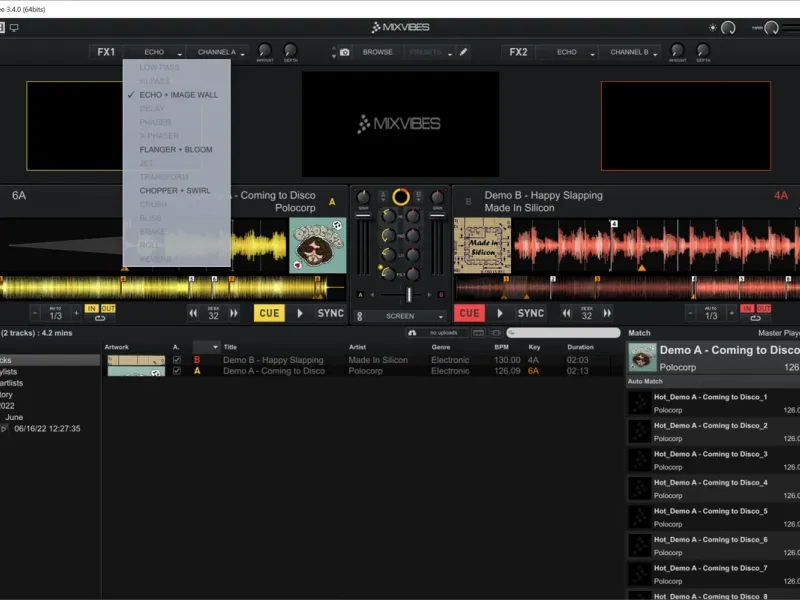
Task: Select FLANGER + BLOOM effect
Action: point(177,149)
